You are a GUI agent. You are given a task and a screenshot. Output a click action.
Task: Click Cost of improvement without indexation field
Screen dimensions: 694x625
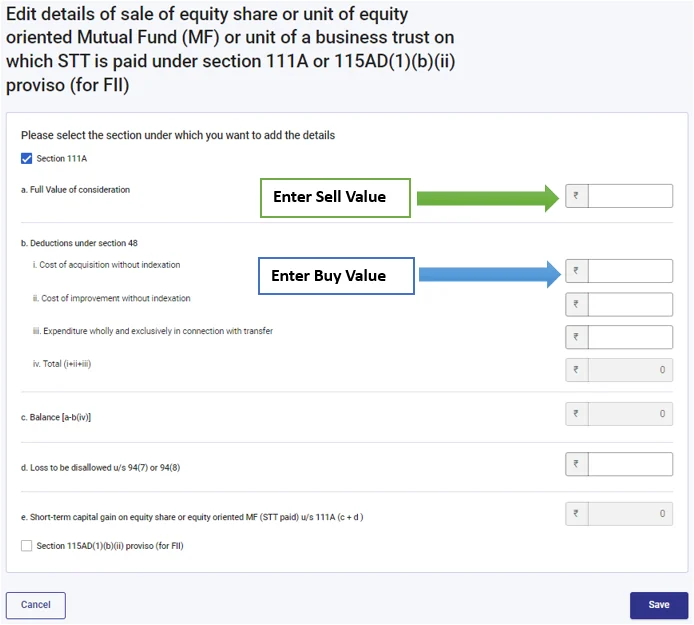[x=629, y=304]
